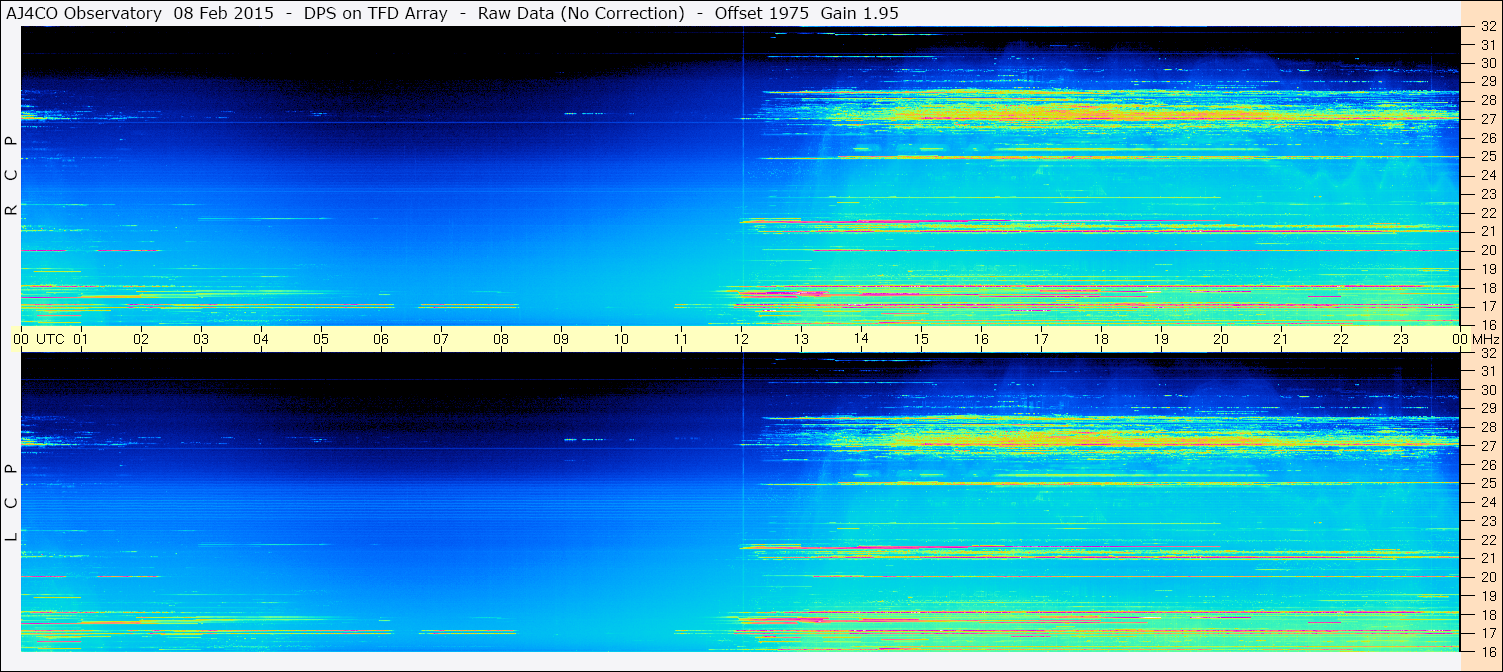
Task: Click the 17 frequency label of the LCP panel
Action: pos(1487,633)
